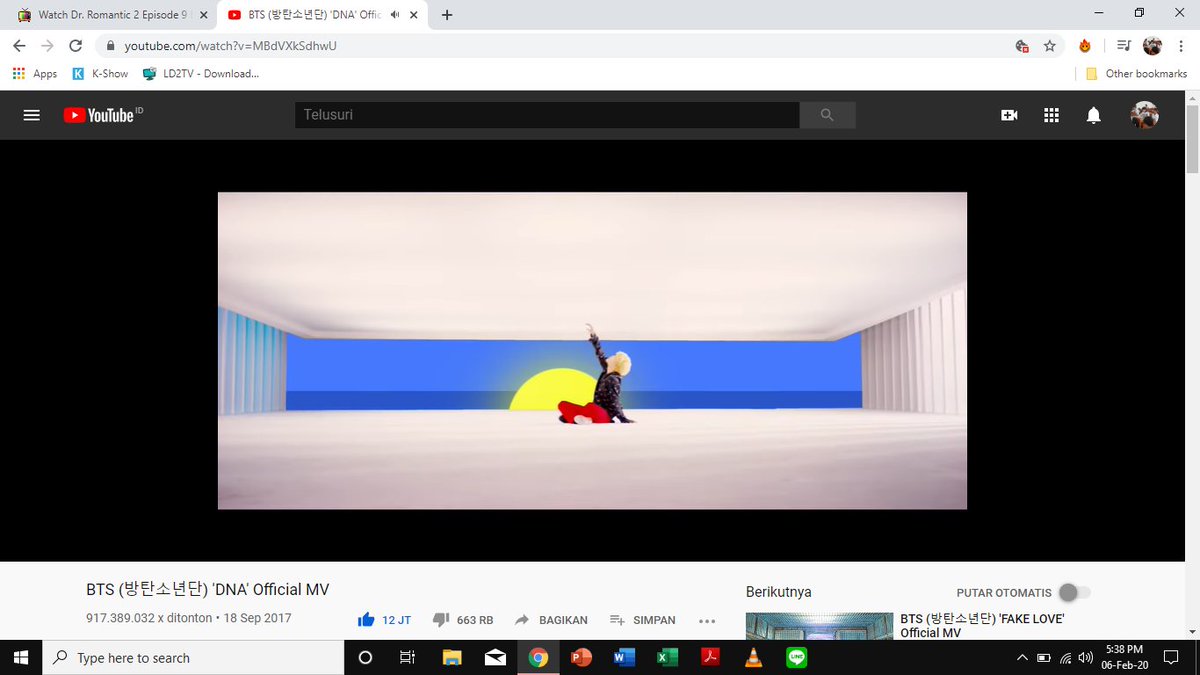Open File Explorer from the taskbar
This screenshot has height=675, width=1200.
[x=452, y=657]
